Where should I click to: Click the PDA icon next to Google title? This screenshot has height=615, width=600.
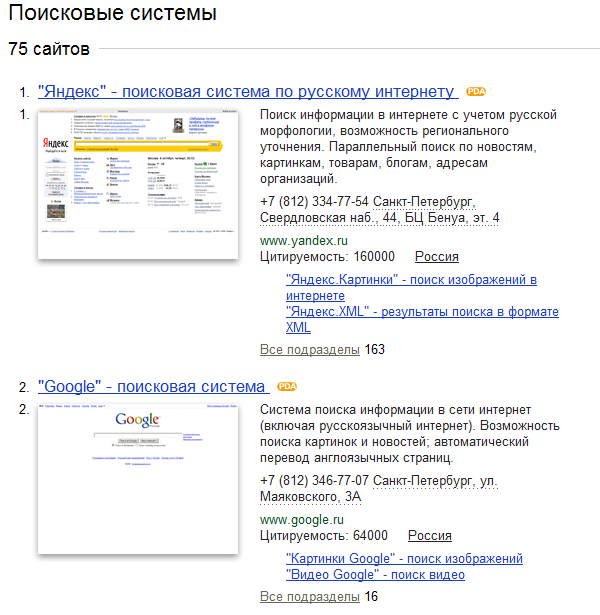click(287, 386)
